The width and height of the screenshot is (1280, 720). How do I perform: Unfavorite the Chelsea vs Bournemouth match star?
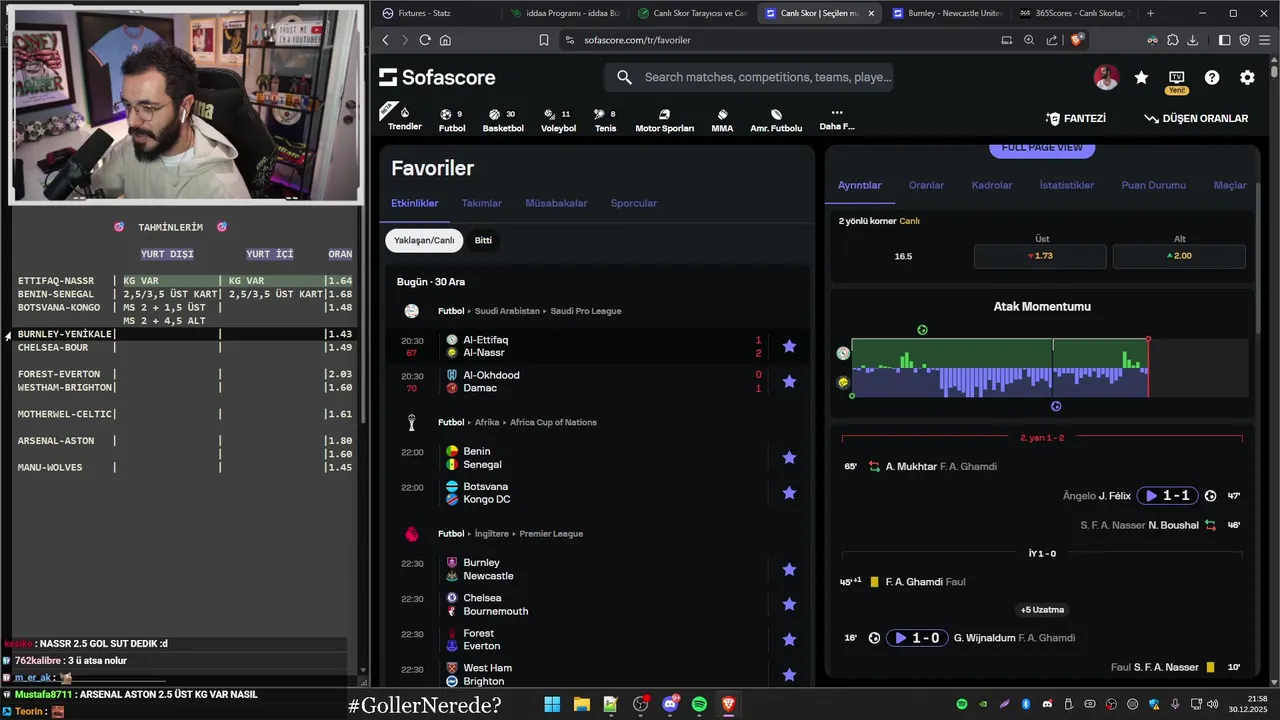coord(789,604)
